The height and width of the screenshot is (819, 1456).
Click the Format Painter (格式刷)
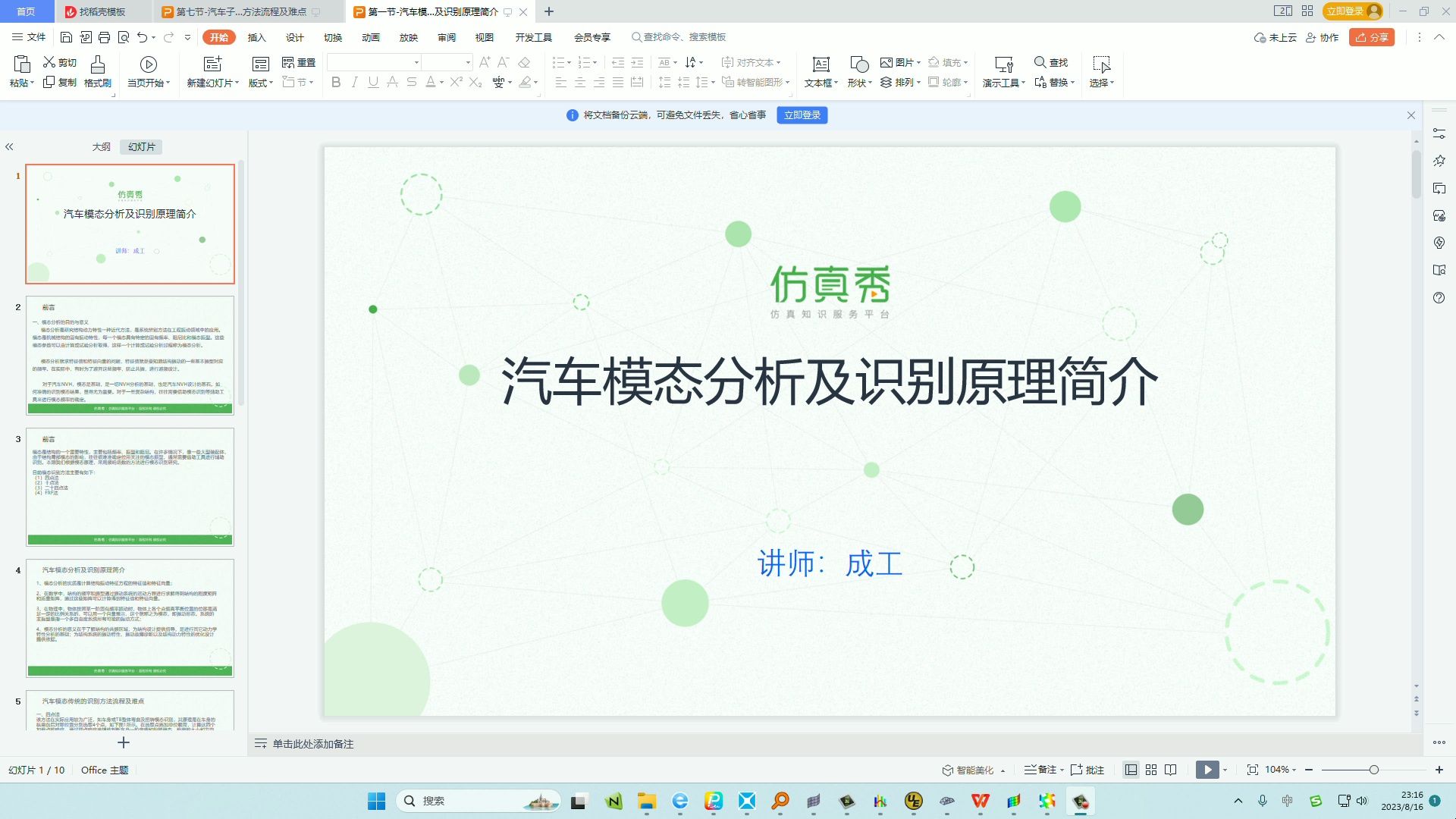(96, 72)
